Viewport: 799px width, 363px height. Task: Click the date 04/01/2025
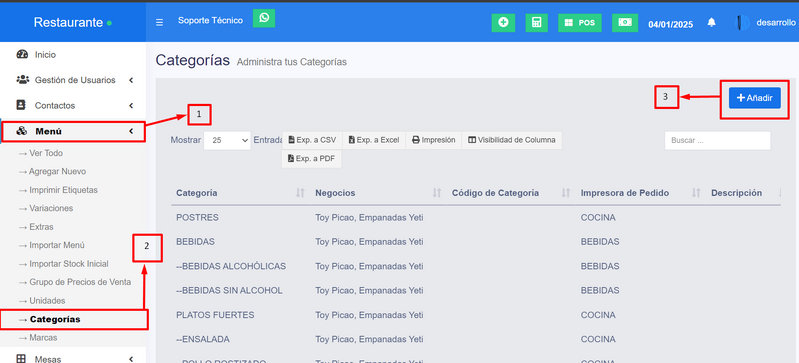click(x=670, y=24)
